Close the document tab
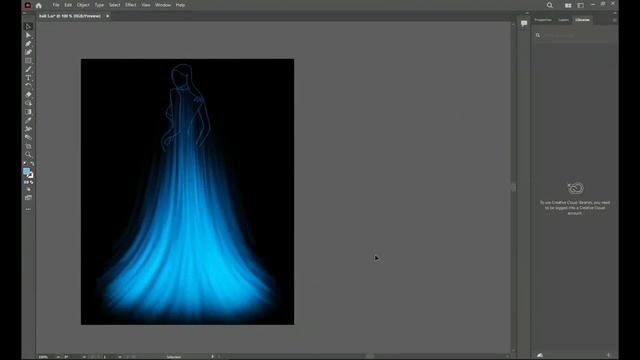The width and height of the screenshot is (640, 360). click(108, 16)
